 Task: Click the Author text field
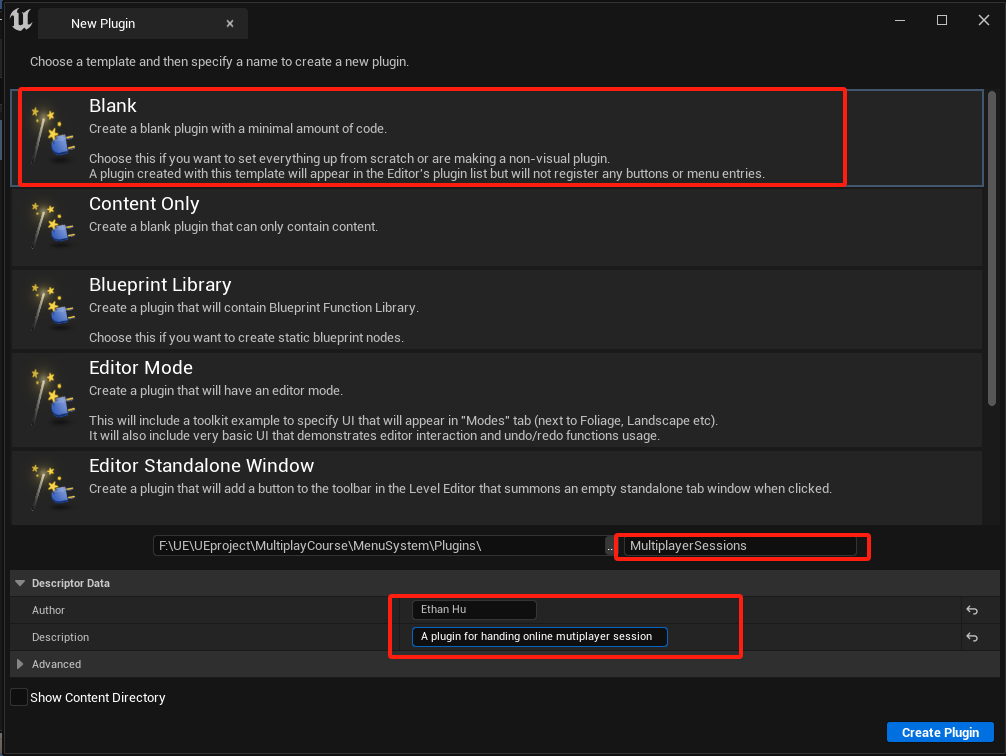474,610
